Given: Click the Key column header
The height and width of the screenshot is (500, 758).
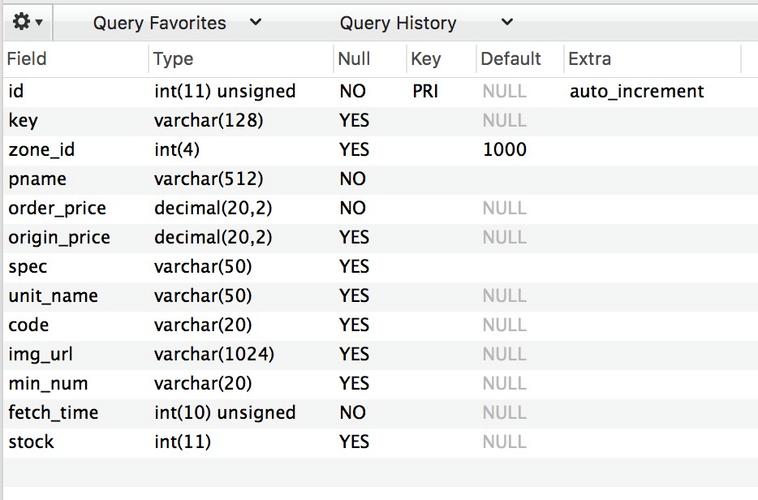Looking at the screenshot, I should (425, 59).
